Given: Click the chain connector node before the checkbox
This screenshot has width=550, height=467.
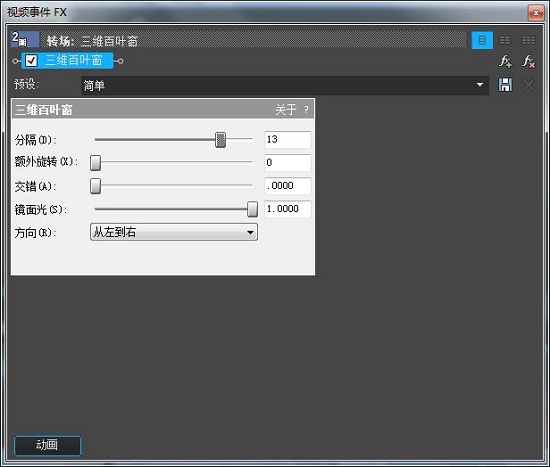Looking at the screenshot, I should [15, 61].
